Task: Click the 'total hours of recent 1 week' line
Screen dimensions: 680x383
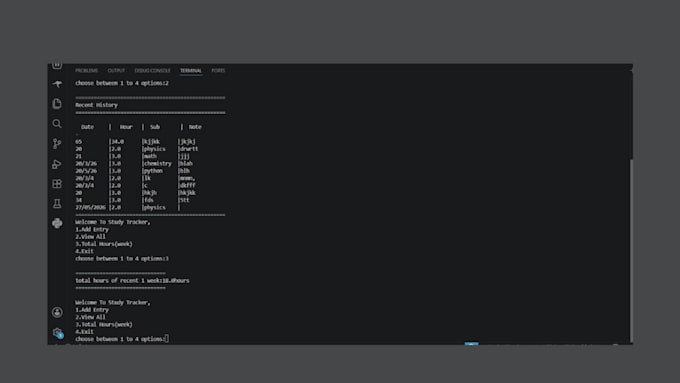Action: (132, 281)
